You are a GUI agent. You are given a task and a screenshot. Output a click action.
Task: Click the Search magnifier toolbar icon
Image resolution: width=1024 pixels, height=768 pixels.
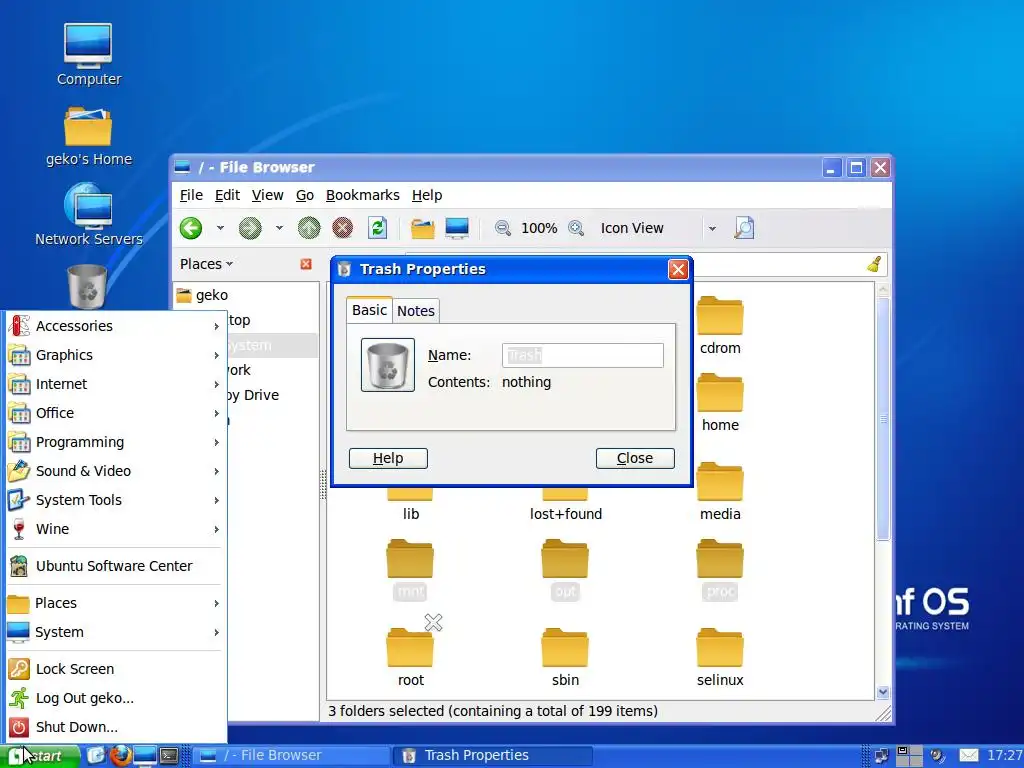click(744, 228)
